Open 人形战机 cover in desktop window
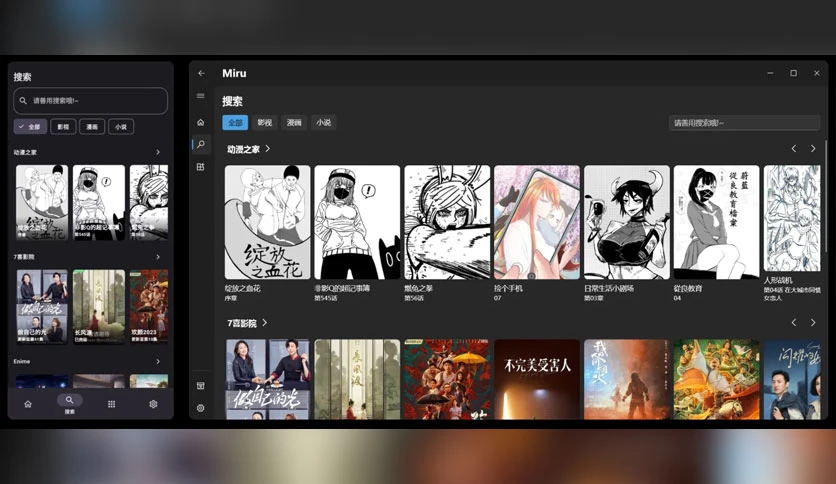Image resolution: width=836 pixels, height=484 pixels. click(x=792, y=219)
